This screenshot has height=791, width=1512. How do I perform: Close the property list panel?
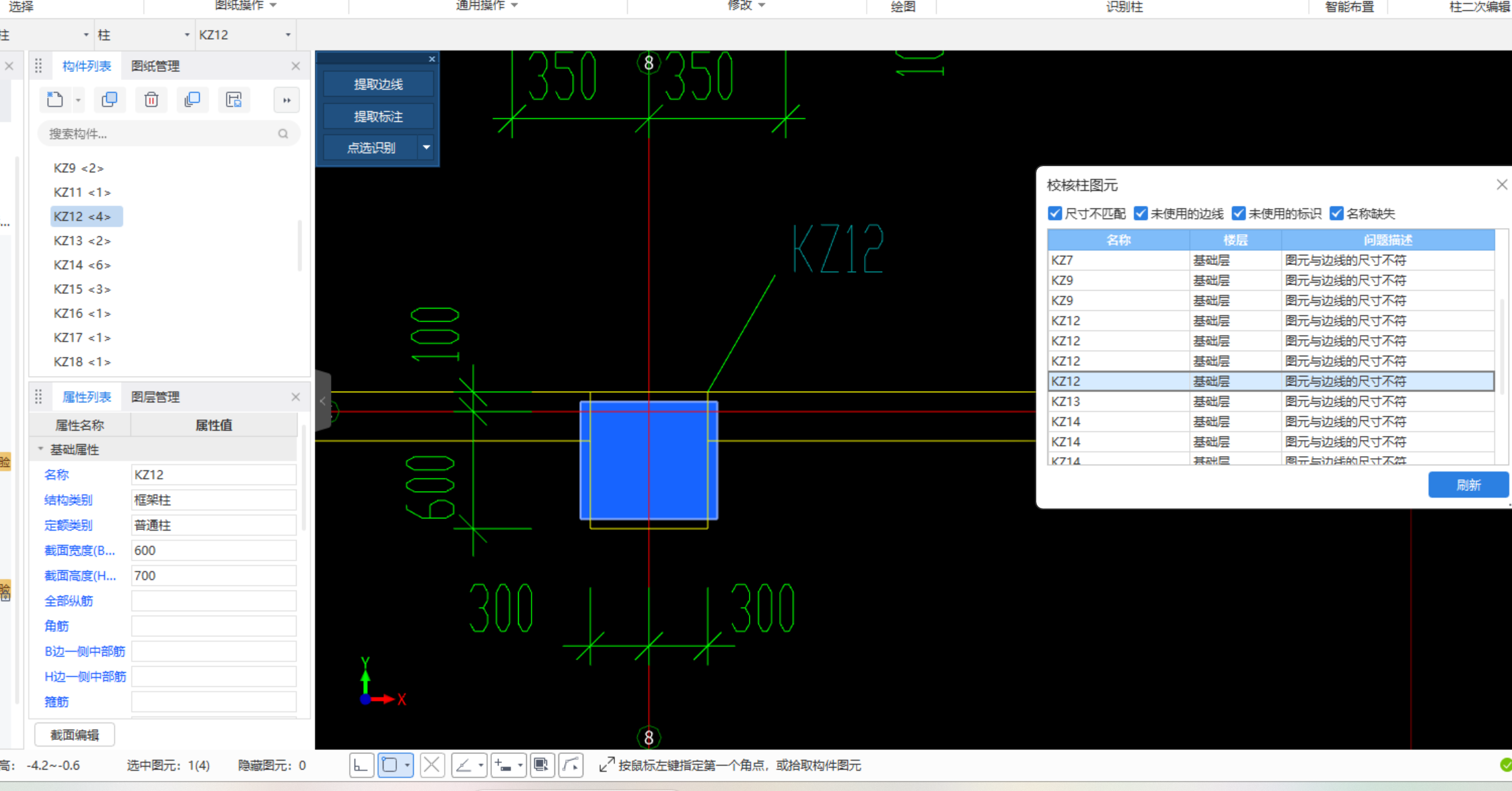(295, 397)
